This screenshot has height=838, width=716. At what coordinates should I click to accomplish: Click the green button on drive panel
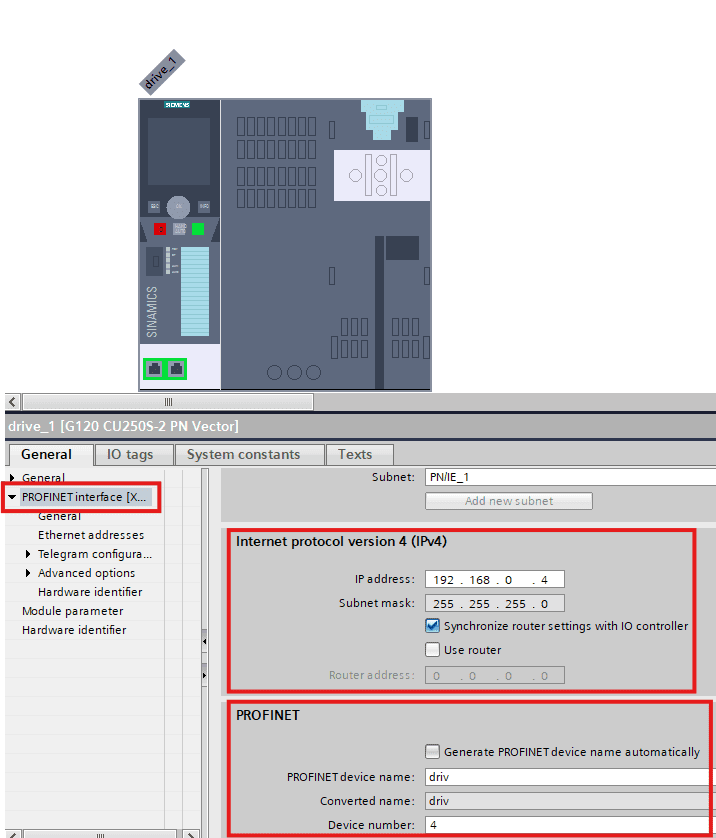198,229
